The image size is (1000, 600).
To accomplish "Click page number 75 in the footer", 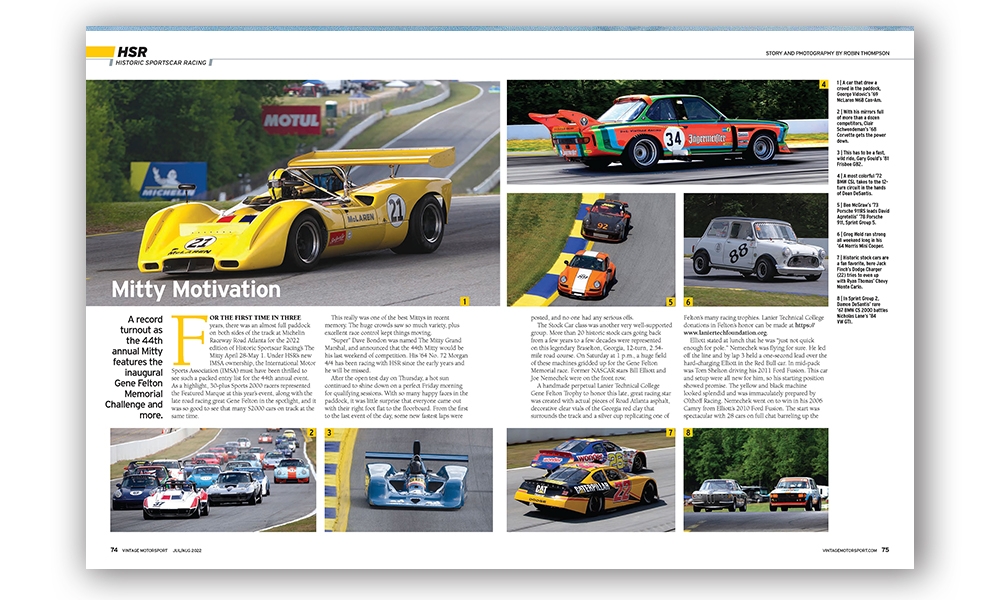I will (x=885, y=550).
